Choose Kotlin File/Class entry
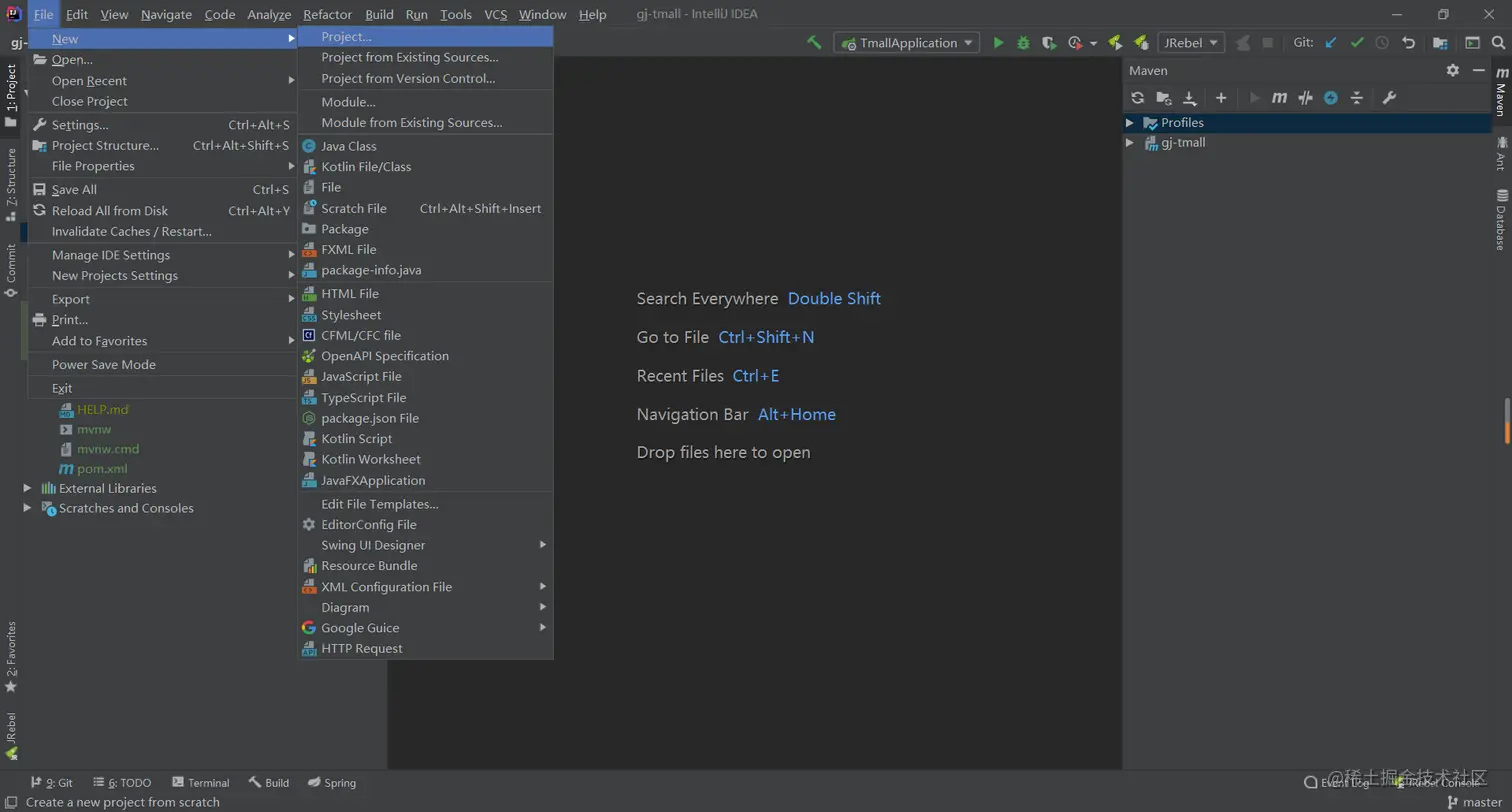This screenshot has height=812, width=1512. click(x=426, y=167)
